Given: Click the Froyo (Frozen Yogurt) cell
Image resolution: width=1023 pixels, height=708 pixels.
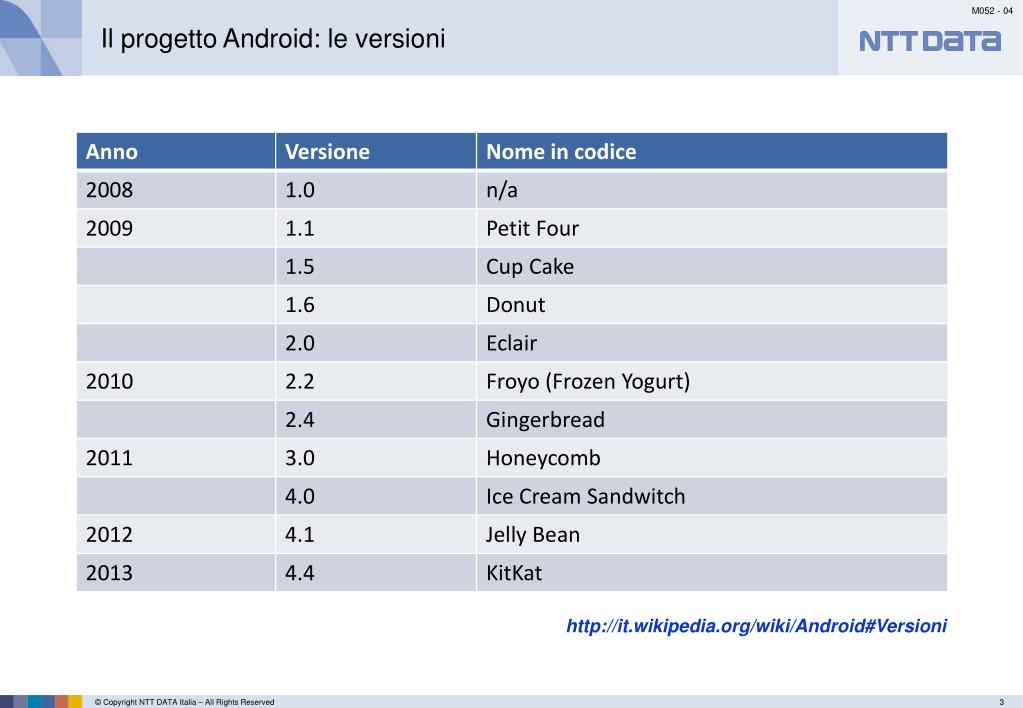Looking at the screenshot, I should pos(712,381).
